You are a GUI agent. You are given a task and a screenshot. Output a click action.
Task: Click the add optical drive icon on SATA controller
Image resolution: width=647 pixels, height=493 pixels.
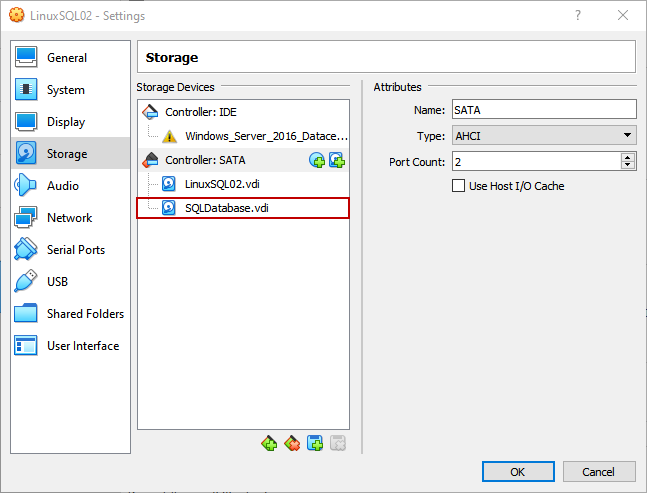pyautogui.click(x=317, y=160)
